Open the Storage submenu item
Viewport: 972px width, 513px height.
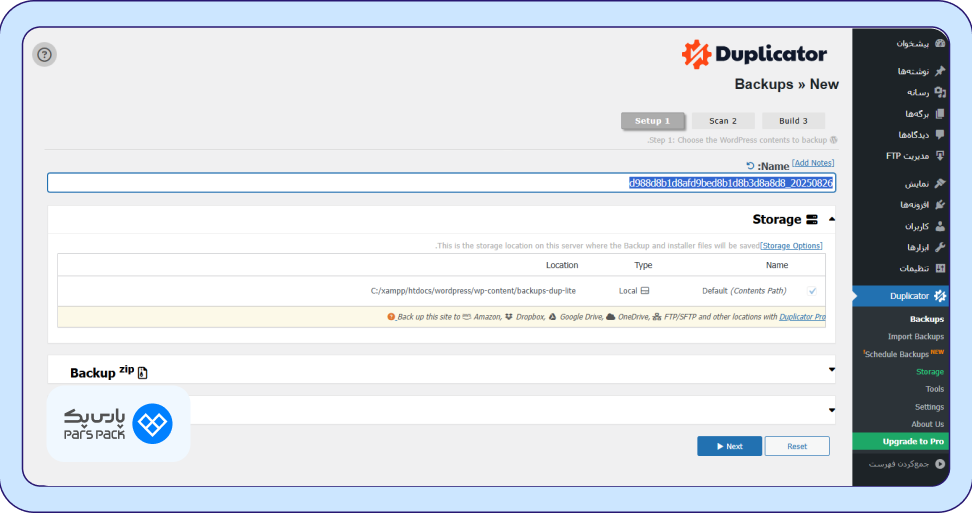click(930, 372)
